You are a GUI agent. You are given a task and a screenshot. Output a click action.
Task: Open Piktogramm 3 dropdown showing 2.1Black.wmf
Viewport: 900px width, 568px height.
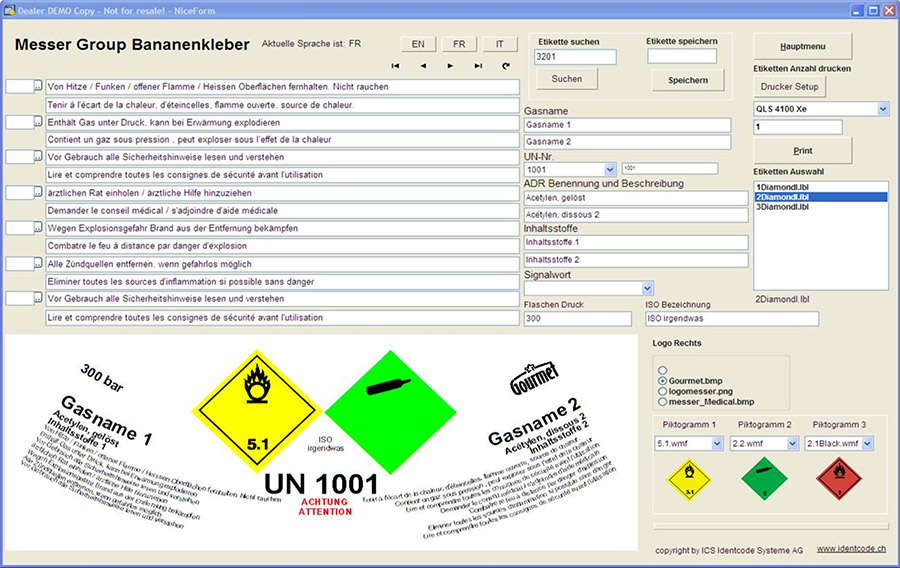coord(867,443)
